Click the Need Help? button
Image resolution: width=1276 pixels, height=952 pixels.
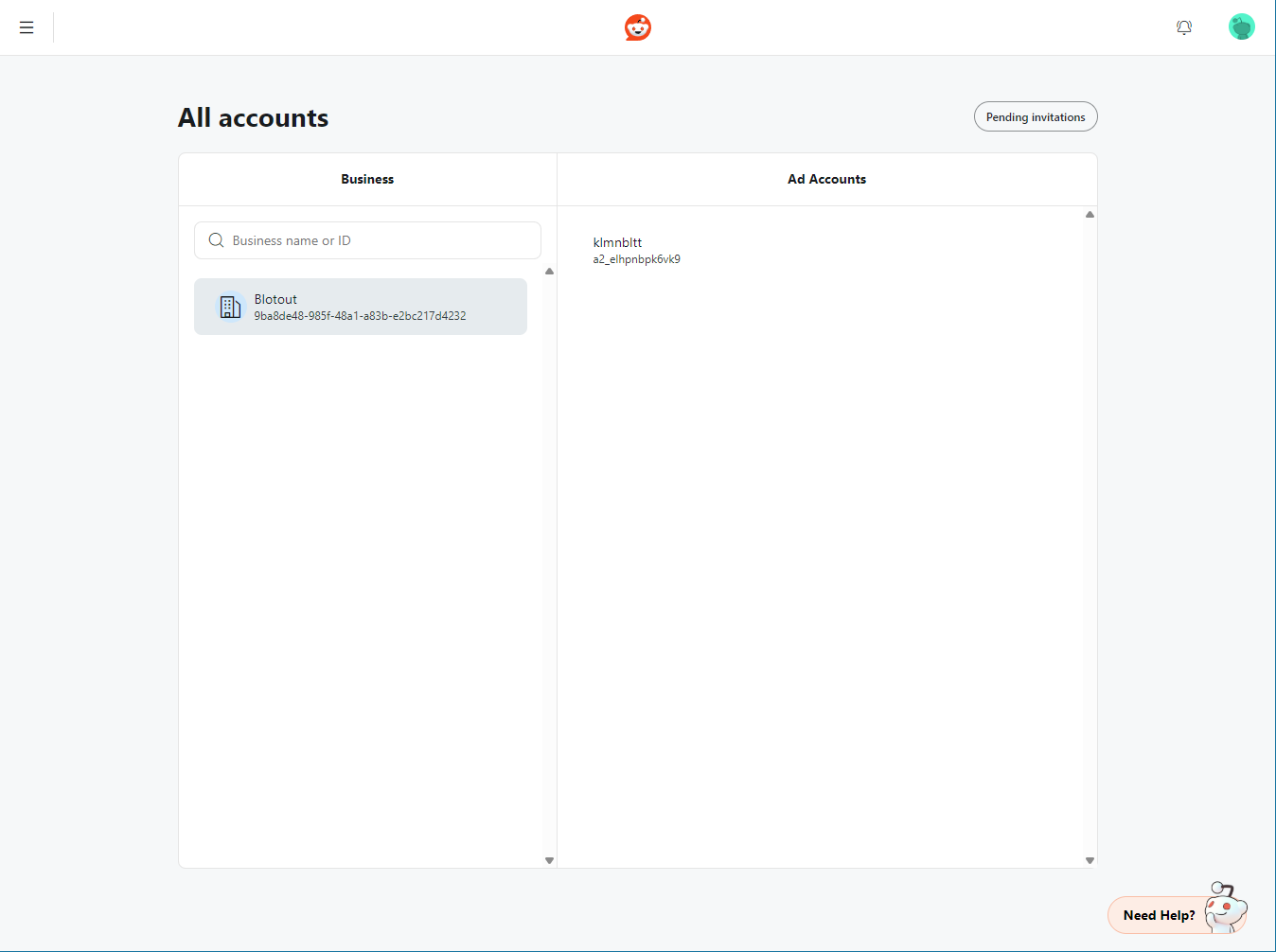1158,915
